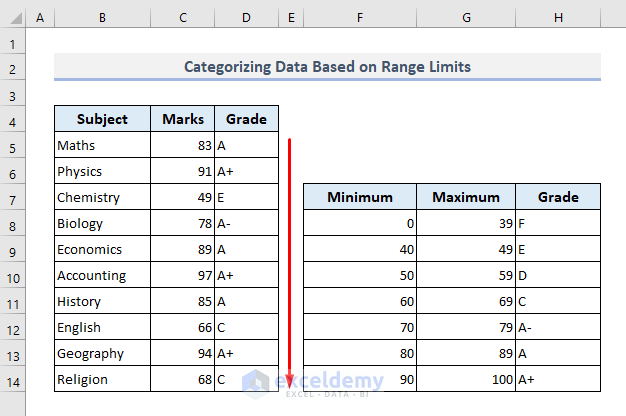Click the minimum value 0 cell
Viewport: 626px width, 416px height.
click(360, 223)
